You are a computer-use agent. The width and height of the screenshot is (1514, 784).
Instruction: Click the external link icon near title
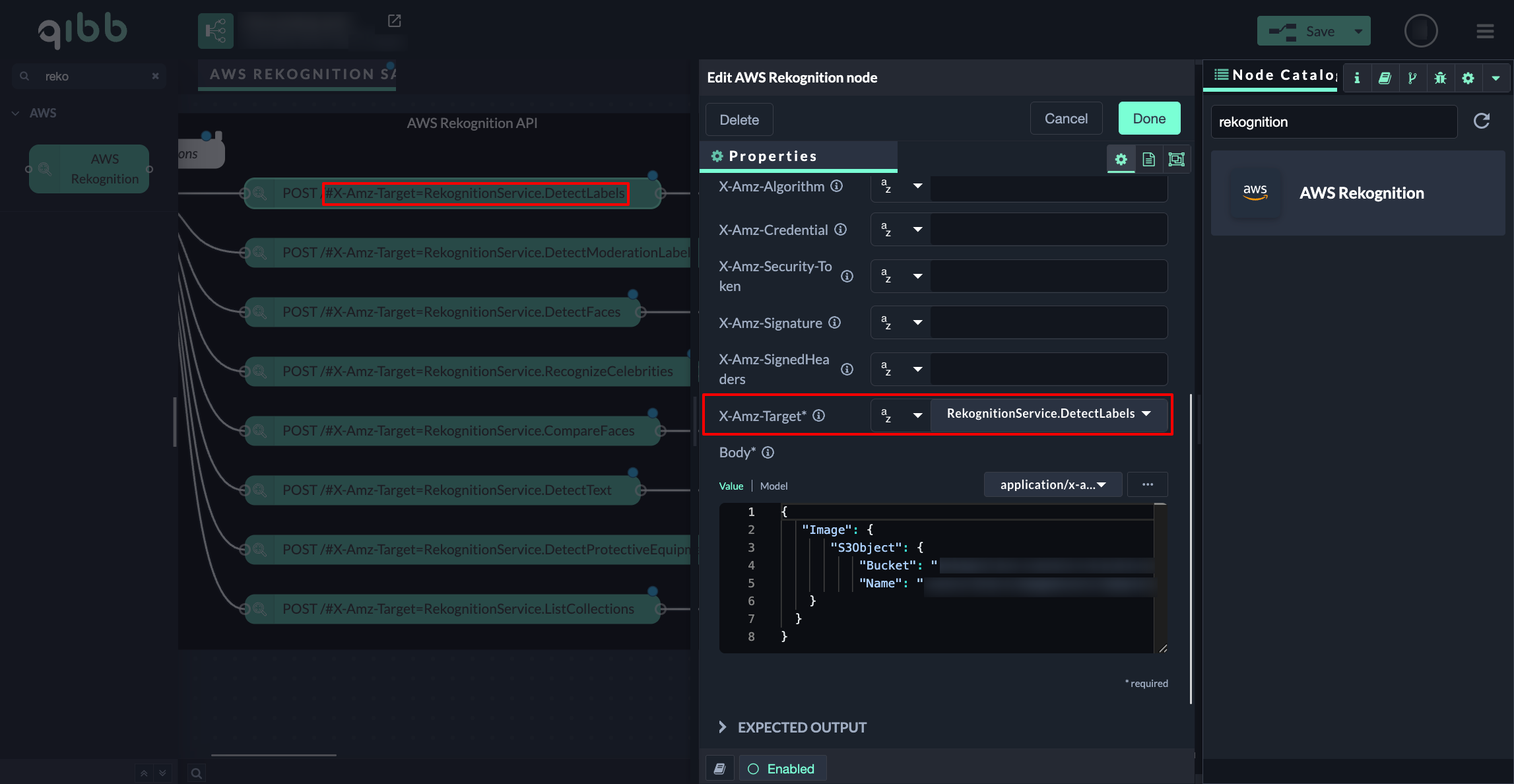coord(394,21)
